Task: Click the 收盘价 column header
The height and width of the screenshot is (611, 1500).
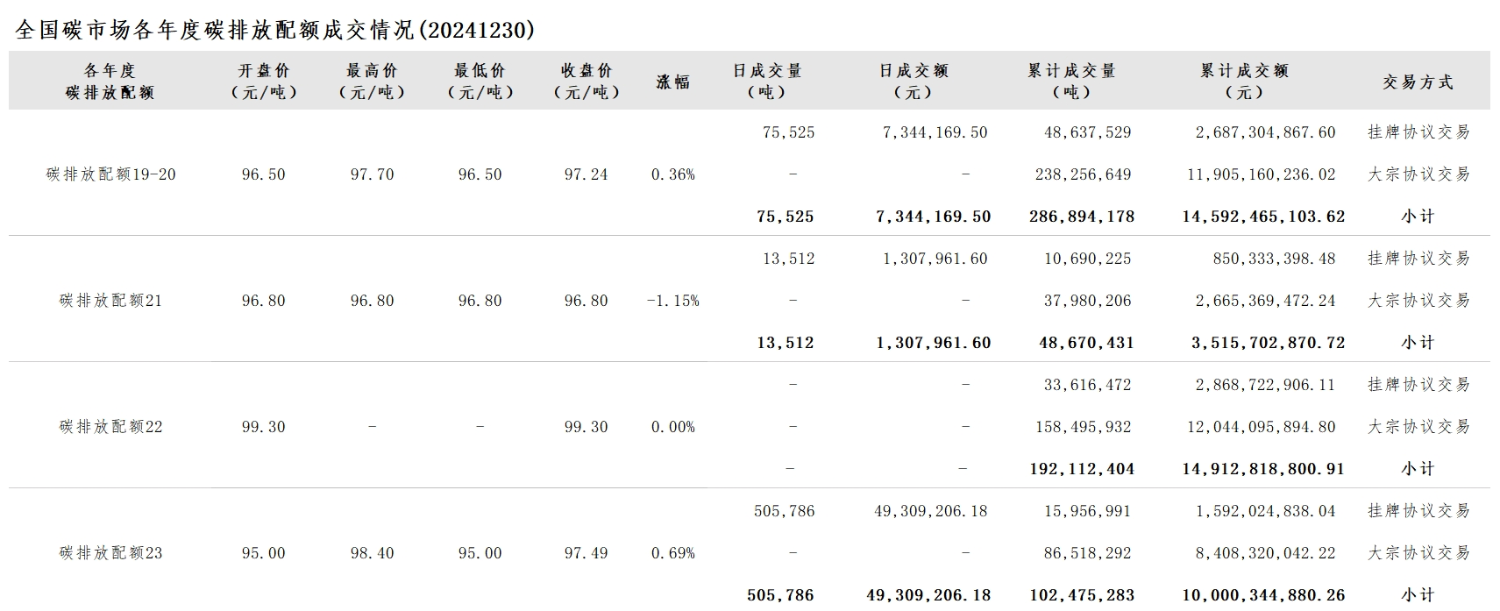Action: click(586, 81)
